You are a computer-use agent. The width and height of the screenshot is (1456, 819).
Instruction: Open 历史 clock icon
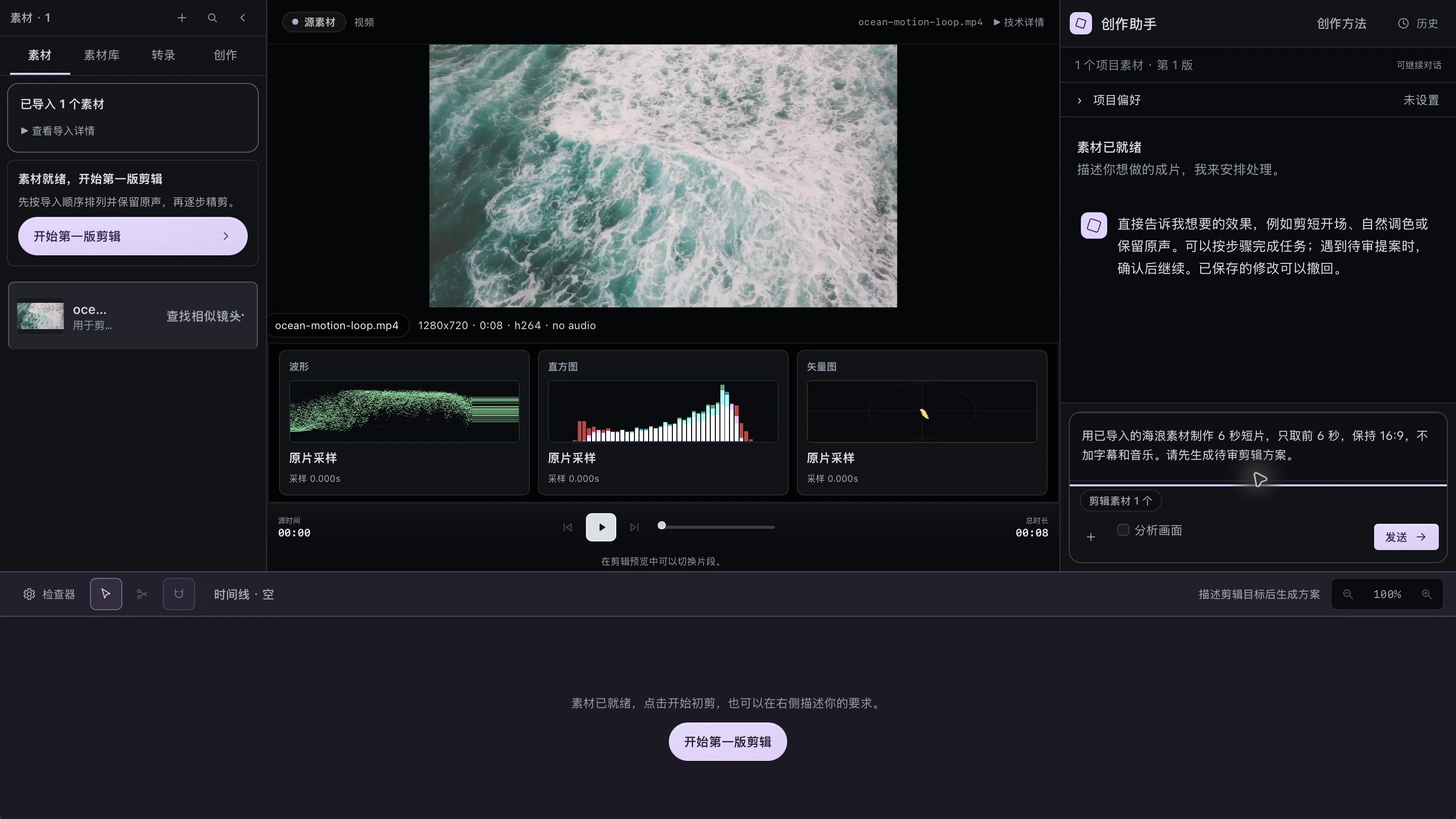[x=1403, y=23]
